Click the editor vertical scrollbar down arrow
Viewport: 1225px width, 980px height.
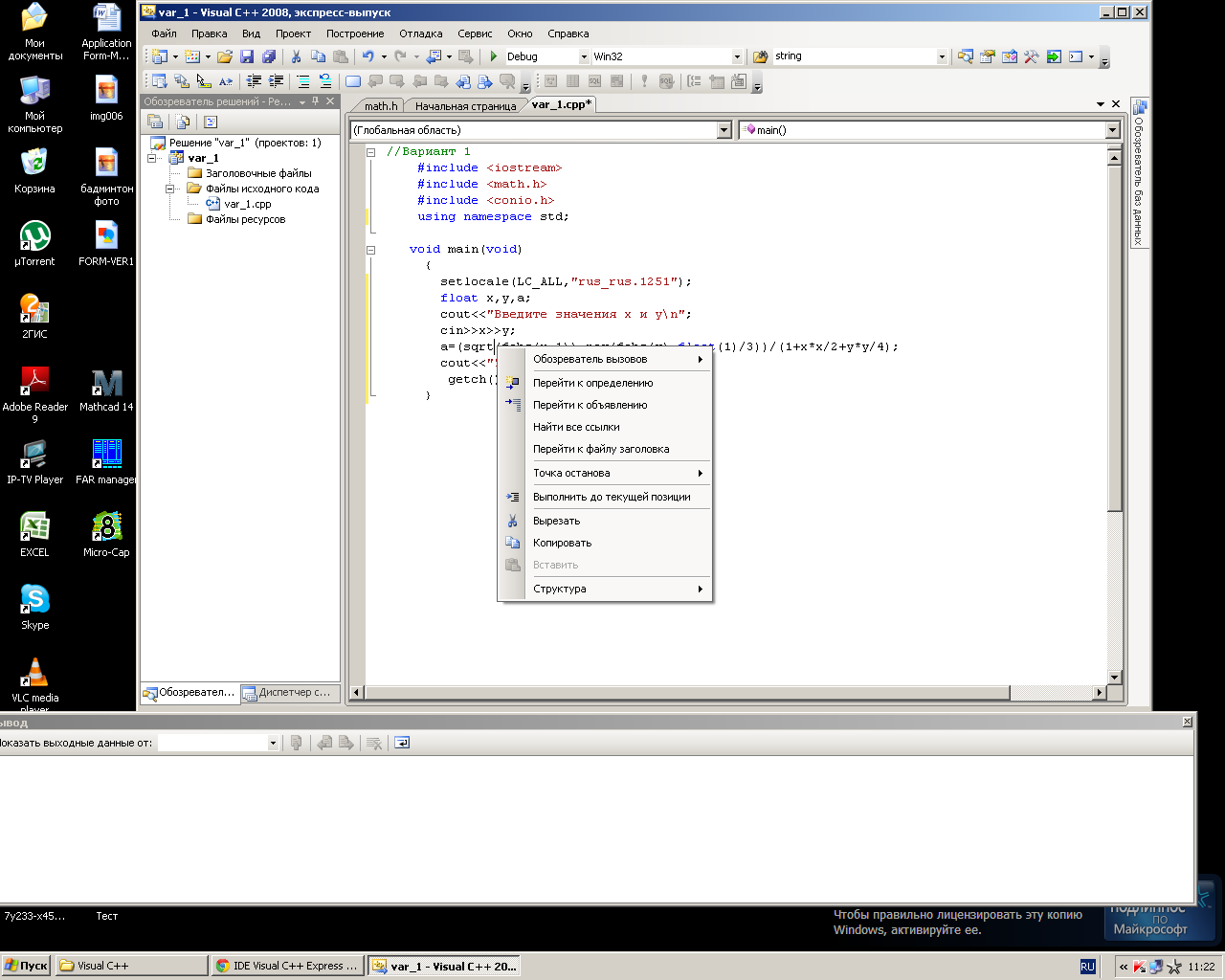[1114, 677]
